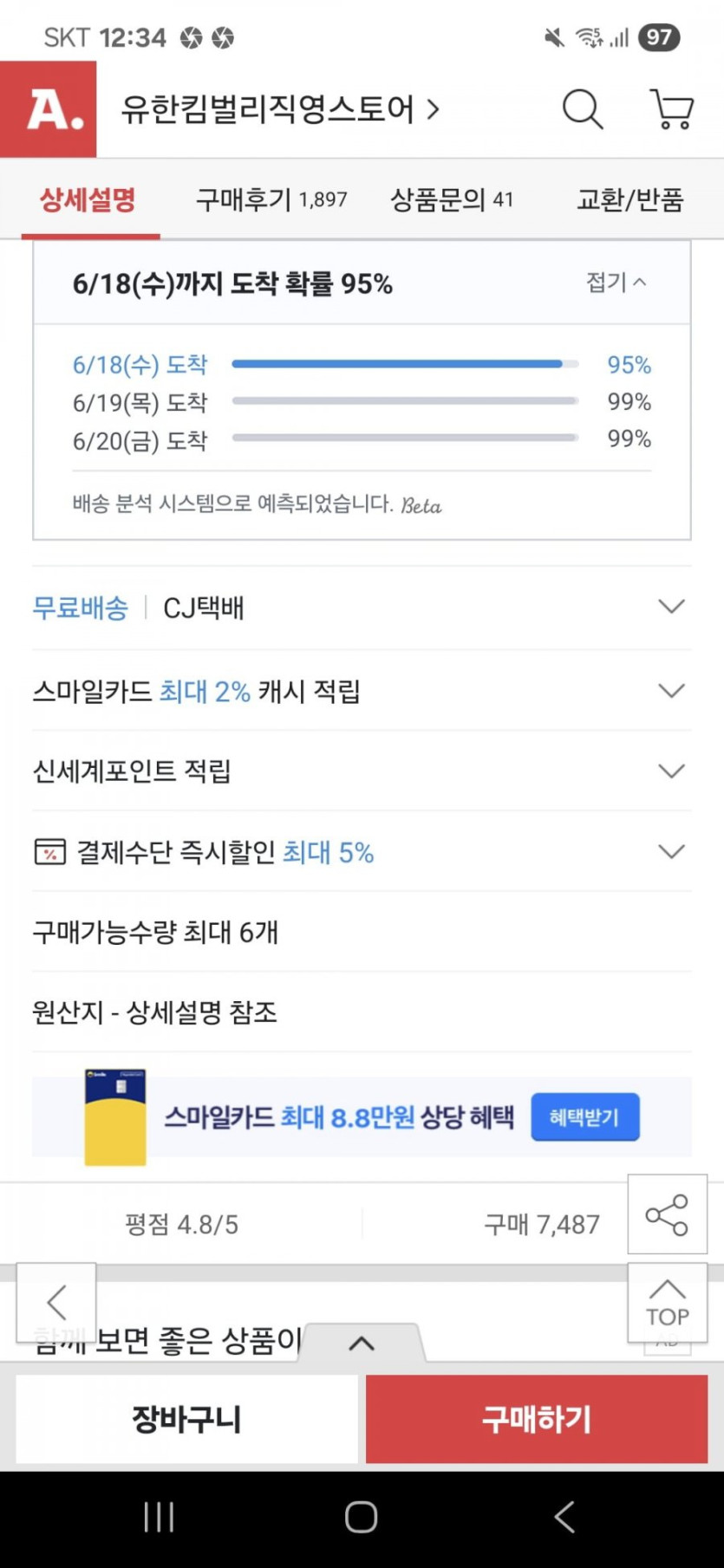Switch to 구매후기 tab

[271, 200]
